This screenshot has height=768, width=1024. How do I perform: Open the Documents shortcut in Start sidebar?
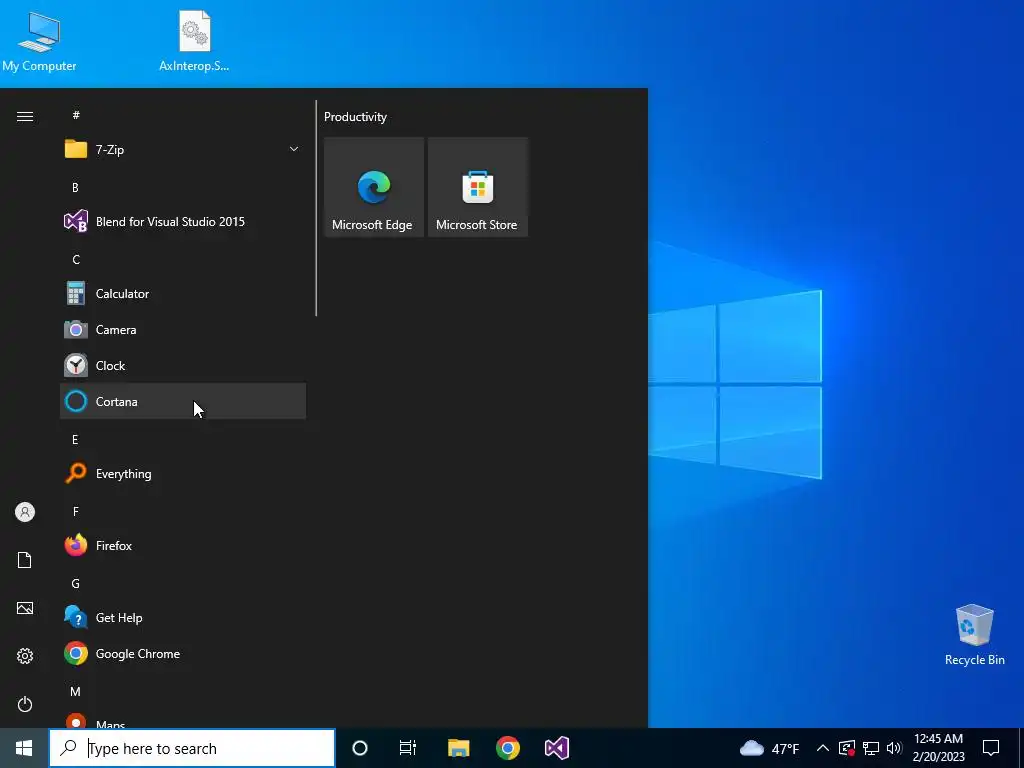25,560
